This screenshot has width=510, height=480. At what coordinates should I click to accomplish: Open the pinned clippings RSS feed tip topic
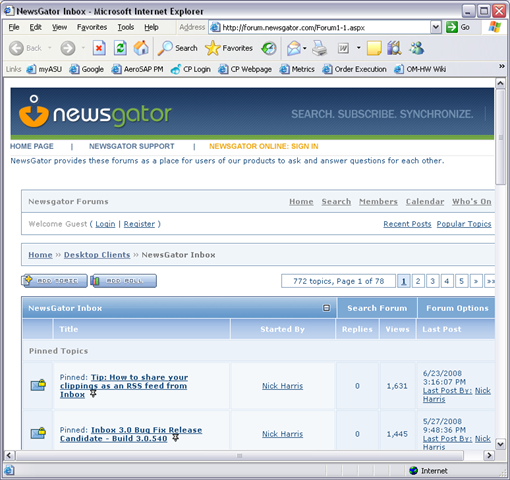click(x=124, y=386)
